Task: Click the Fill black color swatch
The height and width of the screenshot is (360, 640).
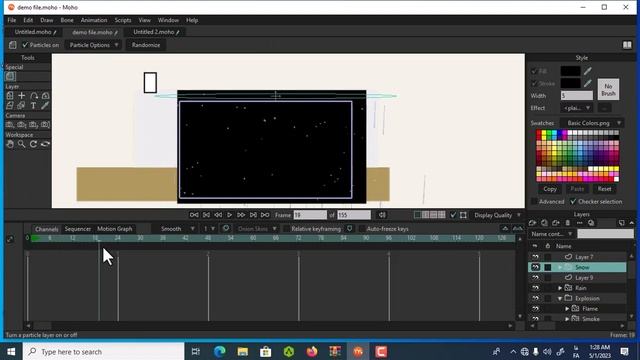Action: coord(571,71)
